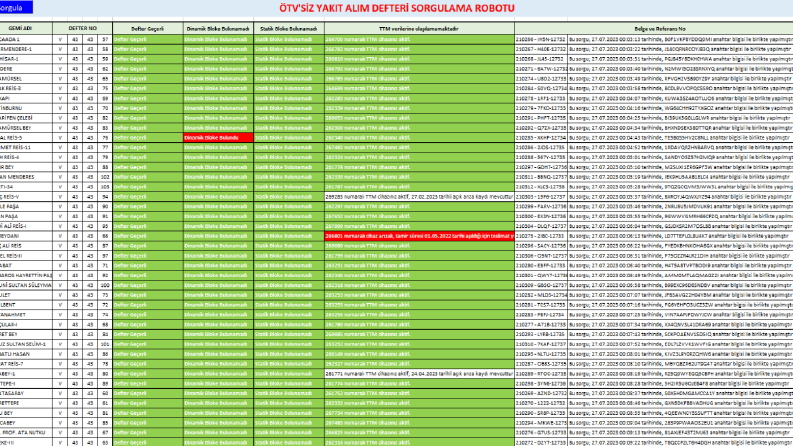
Task: Select the white 261771 numaralı TTM cell
Action: point(419,374)
